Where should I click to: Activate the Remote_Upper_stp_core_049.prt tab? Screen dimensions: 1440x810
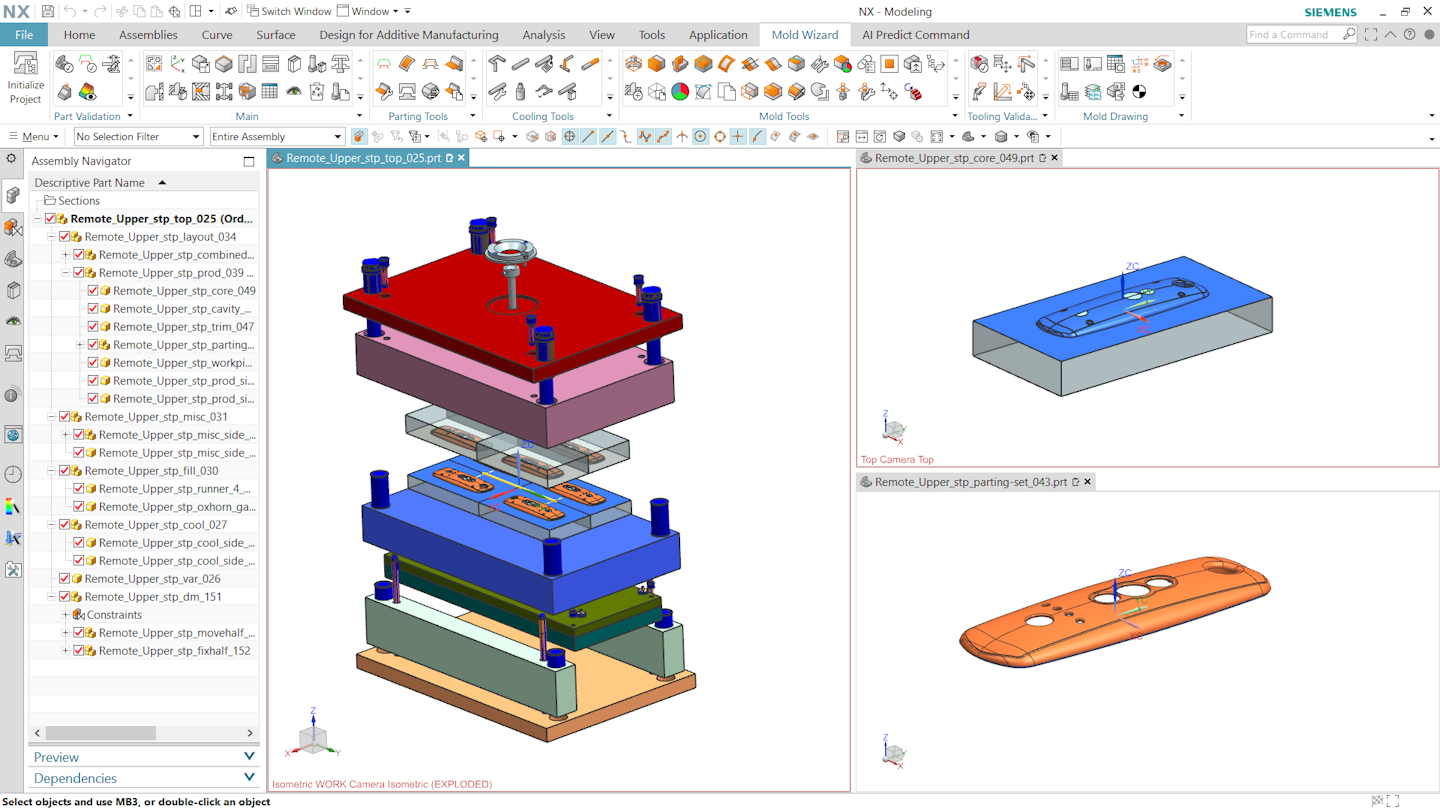tap(955, 157)
